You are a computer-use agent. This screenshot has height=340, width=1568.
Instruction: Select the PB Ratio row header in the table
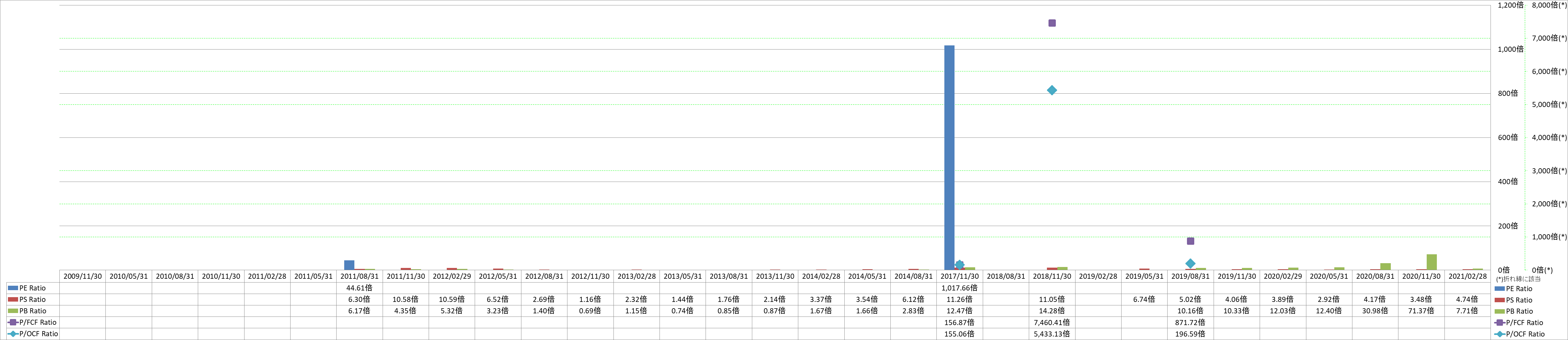tap(33, 311)
